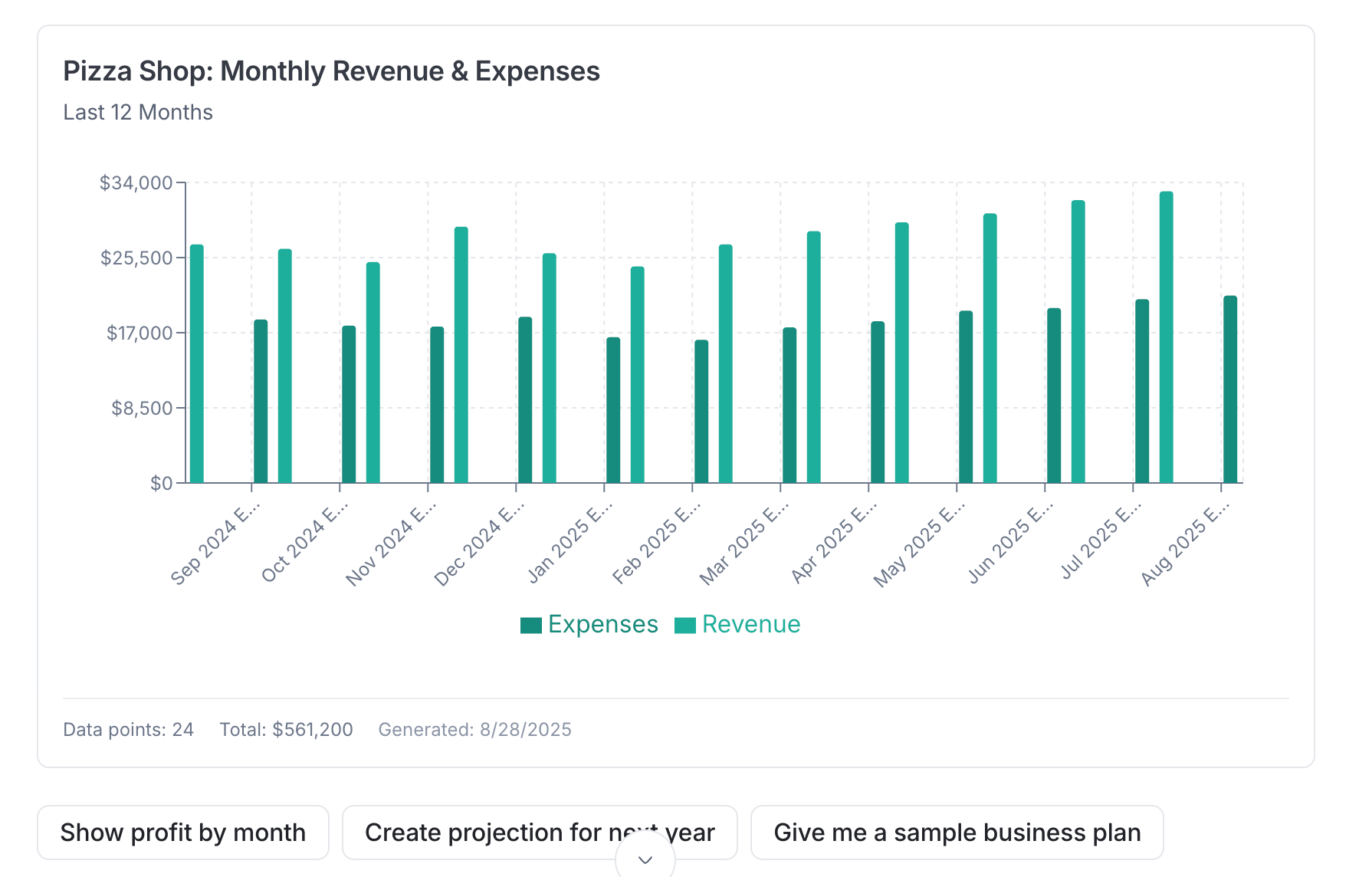Click the Expenses legend color square
The image size is (1372, 877).
tap(531, 626)
